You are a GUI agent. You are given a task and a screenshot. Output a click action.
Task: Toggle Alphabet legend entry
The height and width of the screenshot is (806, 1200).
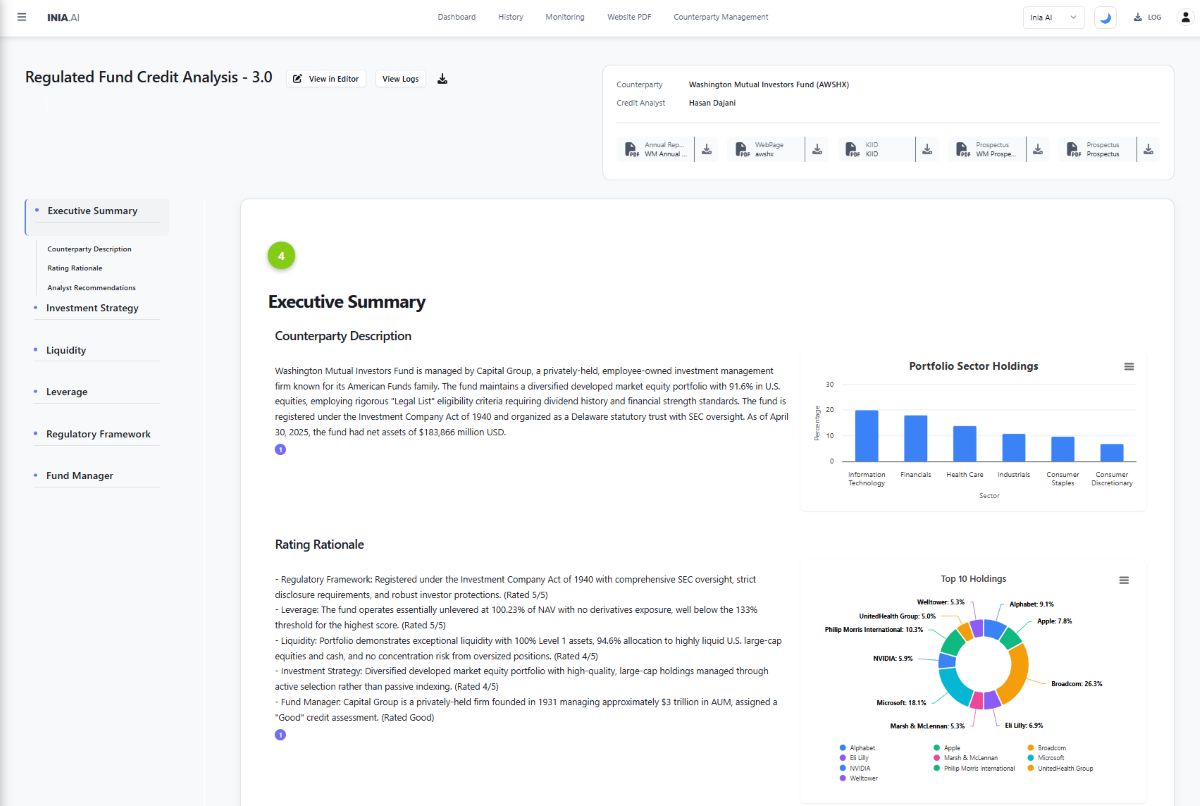point(858,748)
